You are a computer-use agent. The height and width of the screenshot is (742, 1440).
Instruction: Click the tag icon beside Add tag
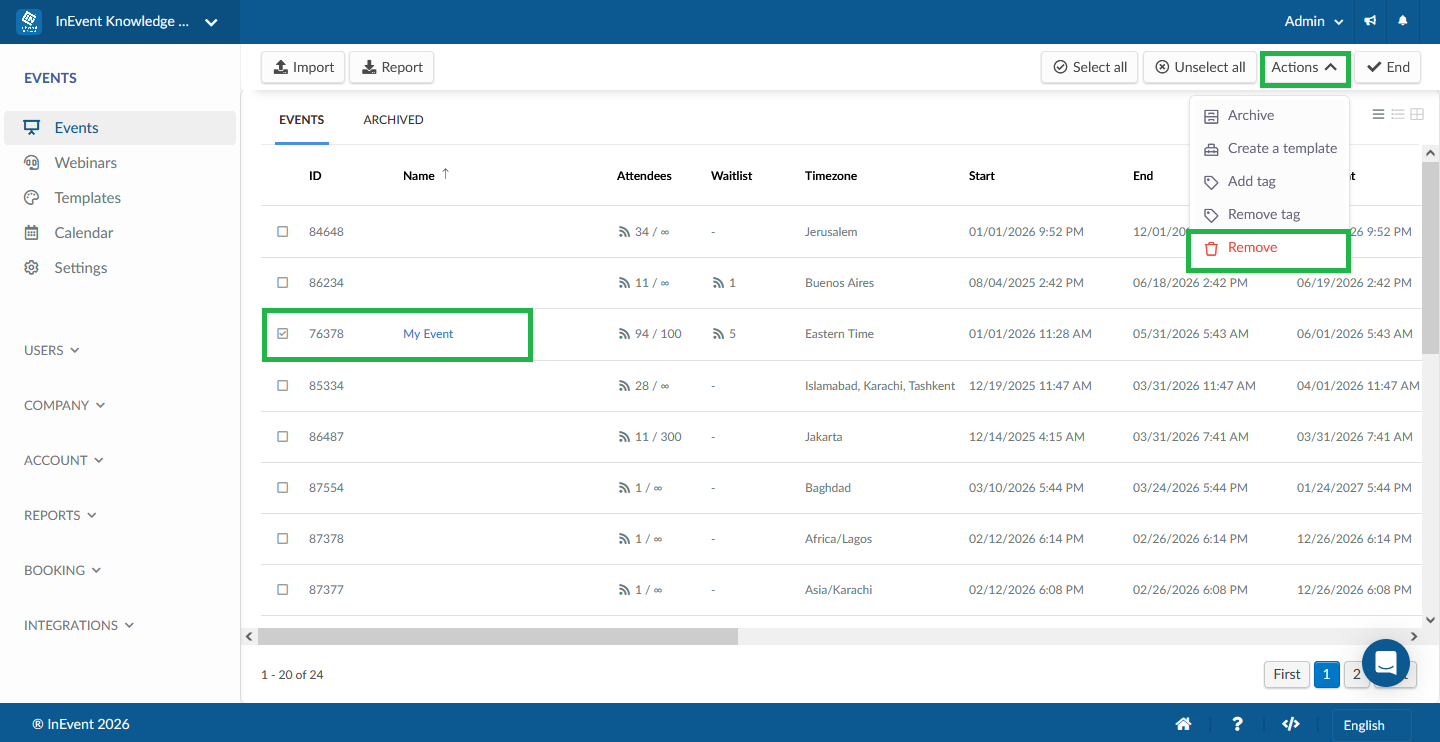coord(1211,182)
